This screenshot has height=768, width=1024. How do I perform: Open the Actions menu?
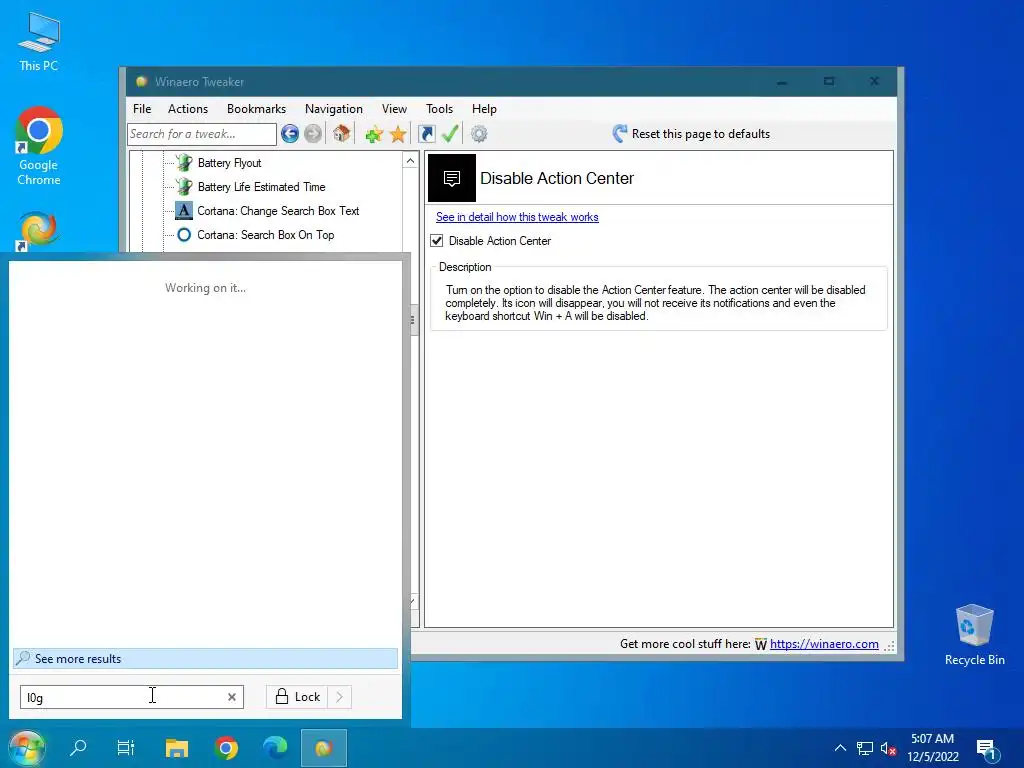[x=188, y=109]
